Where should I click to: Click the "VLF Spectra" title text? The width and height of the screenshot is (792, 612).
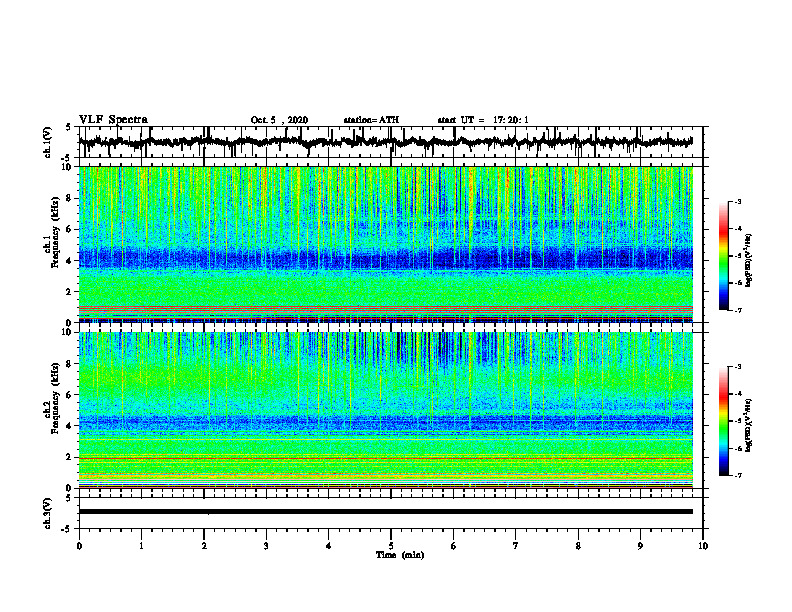(113, 120)
